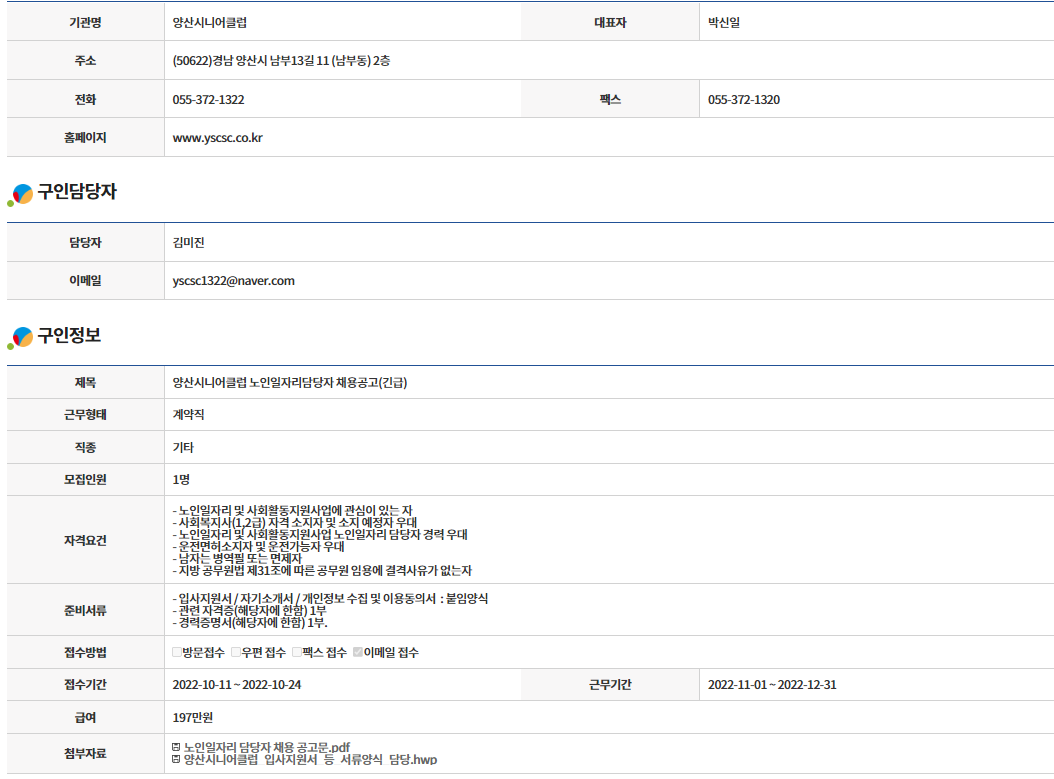Click the requirement line 운전면허소지자 및 운전가능자 우대
Screen dimensions: 1054x779
258,546
